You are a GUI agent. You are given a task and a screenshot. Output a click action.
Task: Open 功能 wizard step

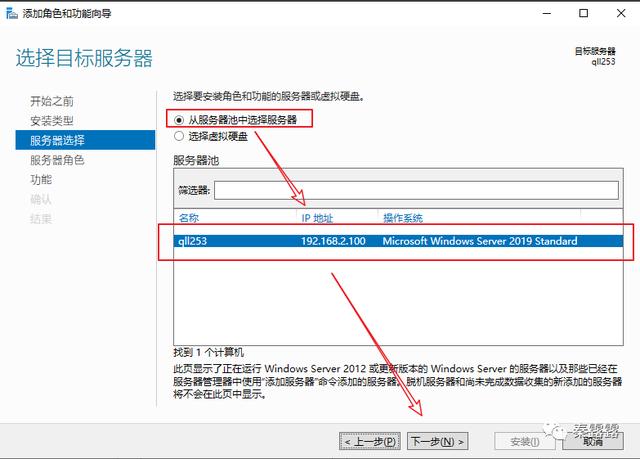(x=41, y=180)
